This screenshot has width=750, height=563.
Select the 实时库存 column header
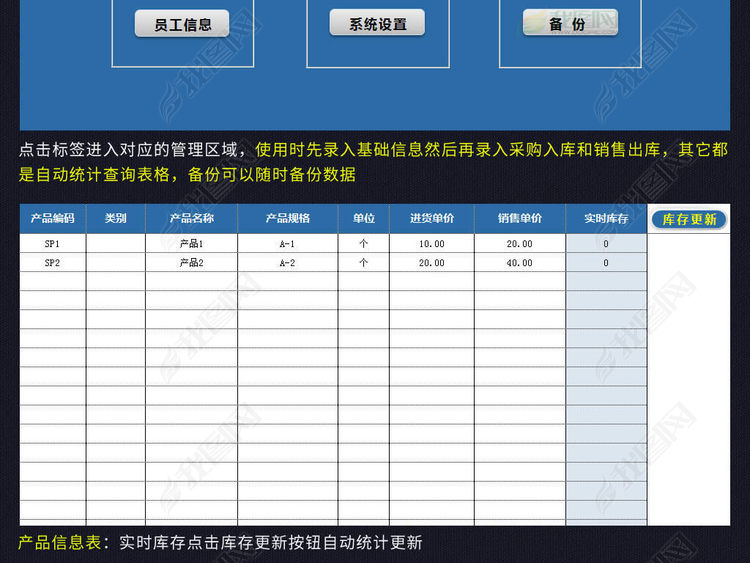(x=606, y=219)
